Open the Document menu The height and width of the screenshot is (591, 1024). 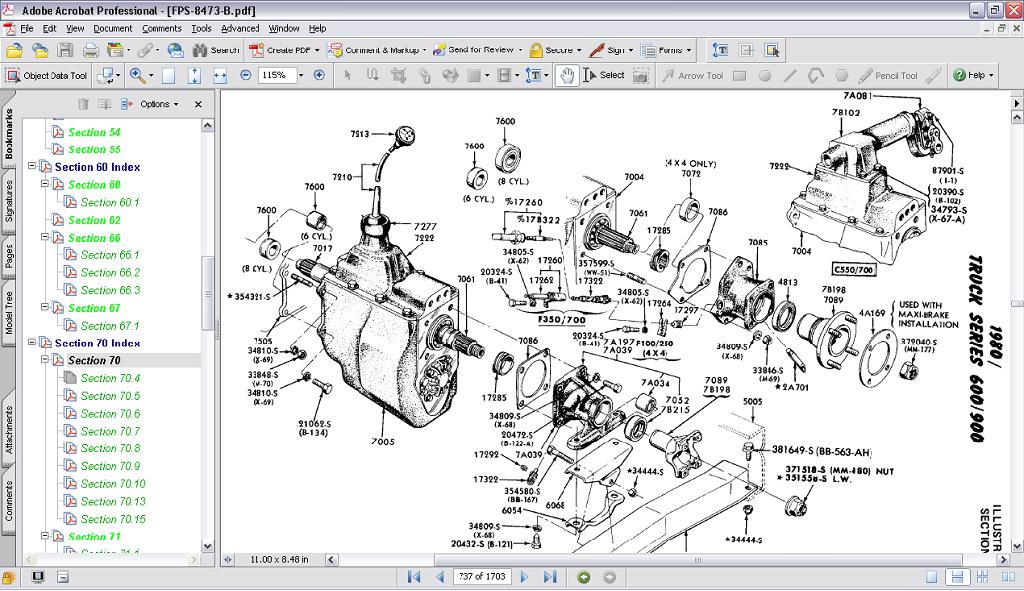tap(112, 28)
